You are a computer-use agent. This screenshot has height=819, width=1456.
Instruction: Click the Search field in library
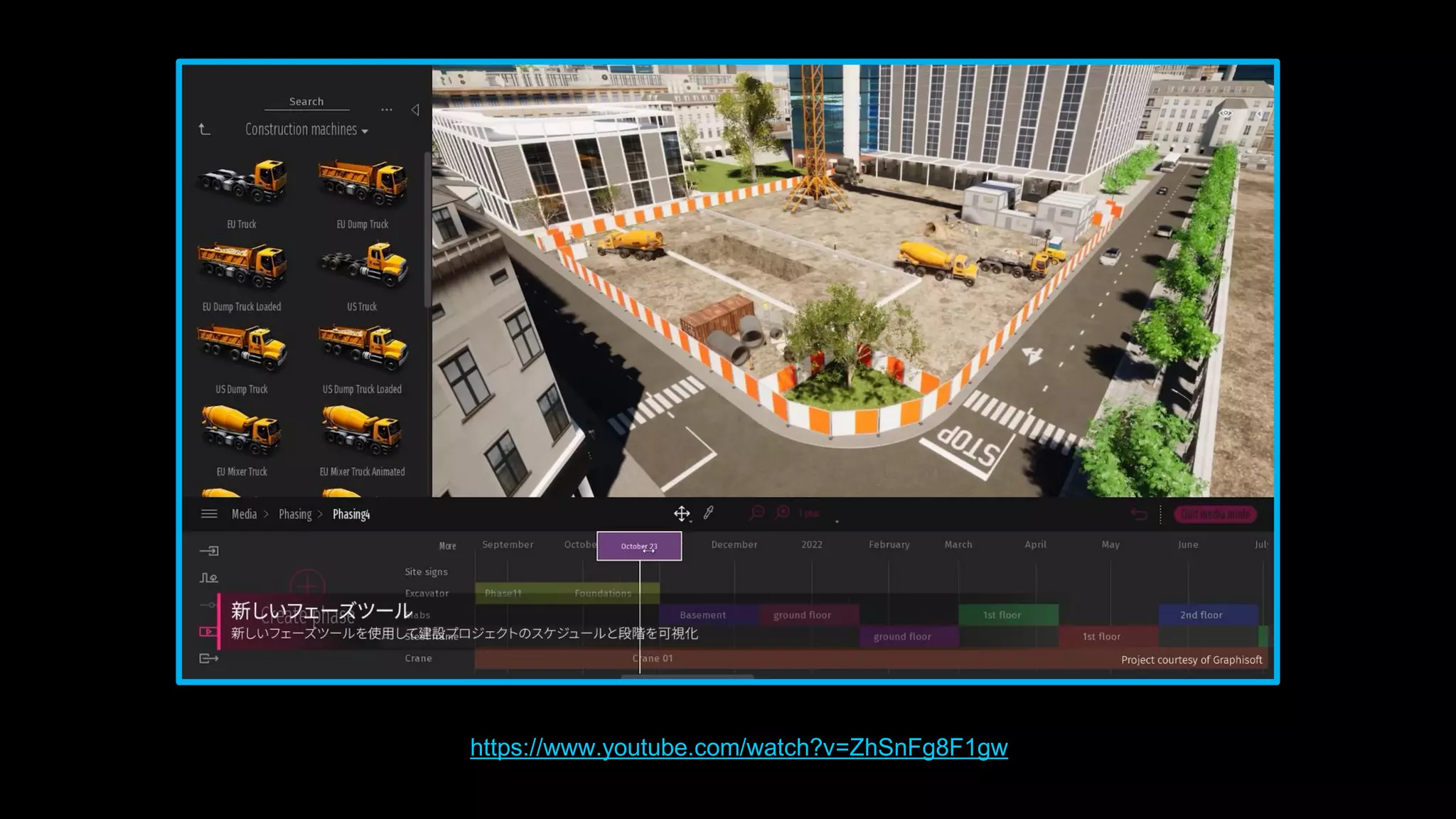coord(306,102)
